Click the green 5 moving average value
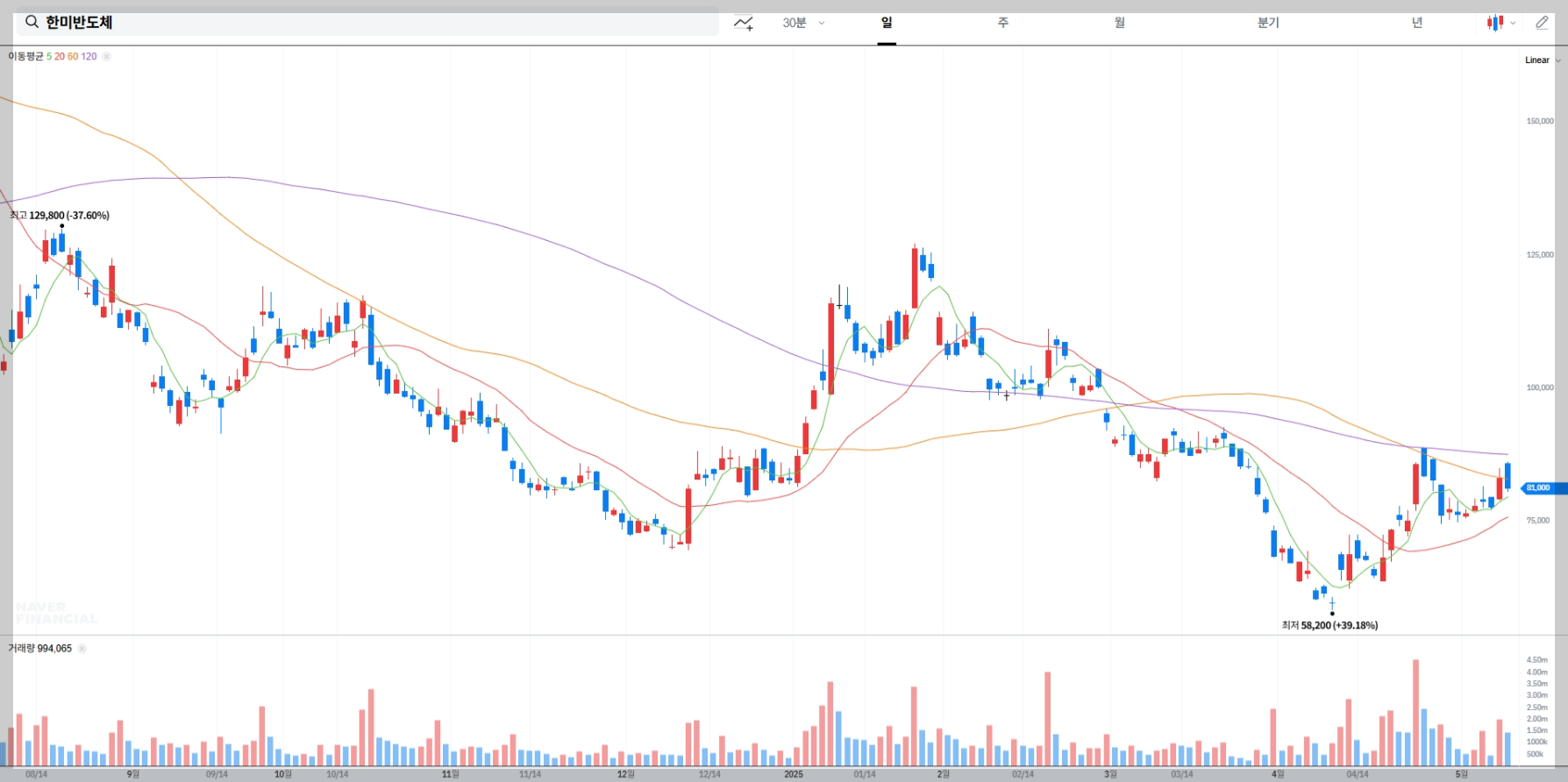Screen dimensions: 1568x782 coord(49,56)
